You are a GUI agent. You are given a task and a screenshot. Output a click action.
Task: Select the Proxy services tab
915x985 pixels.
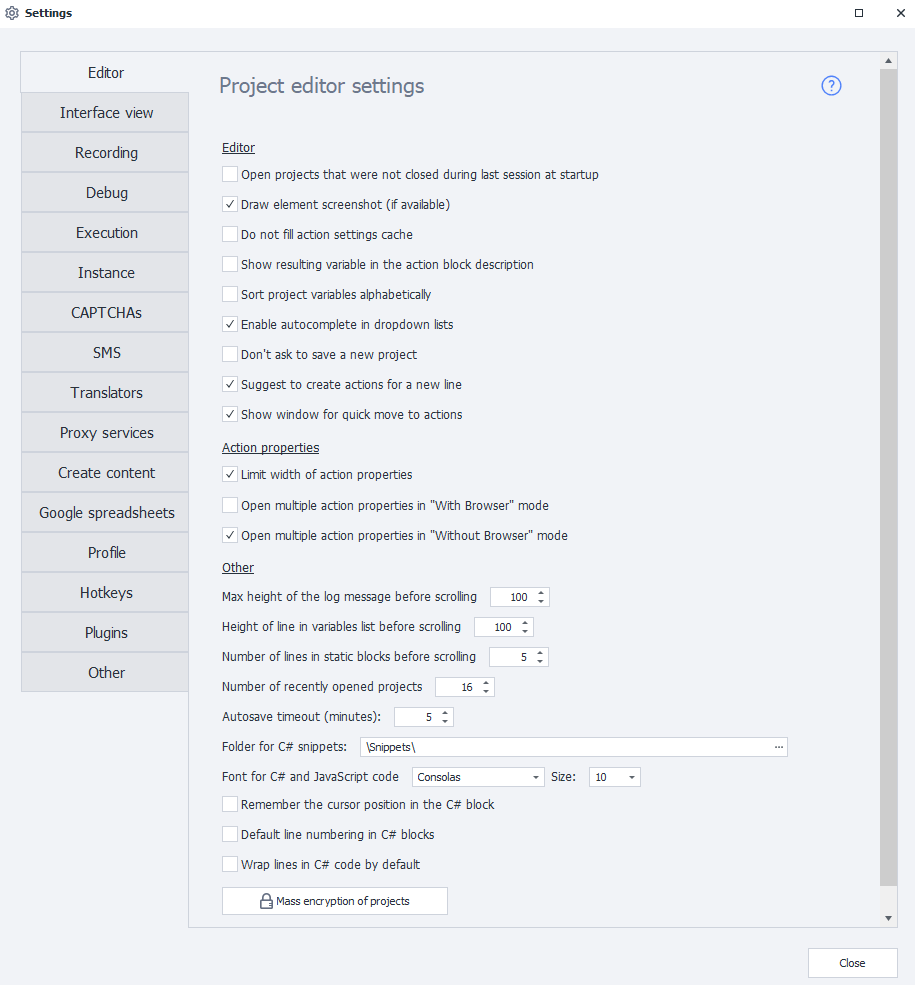[106, 433]
